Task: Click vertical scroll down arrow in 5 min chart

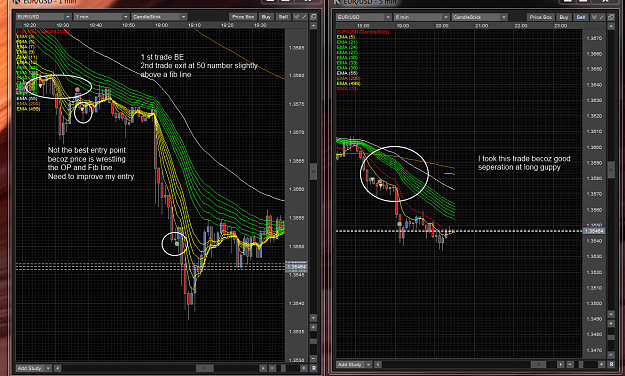Action: [611, 314]
